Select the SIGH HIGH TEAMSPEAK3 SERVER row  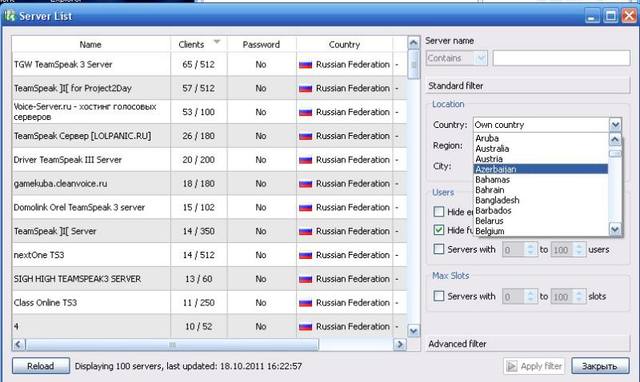(x=210, y=279)
